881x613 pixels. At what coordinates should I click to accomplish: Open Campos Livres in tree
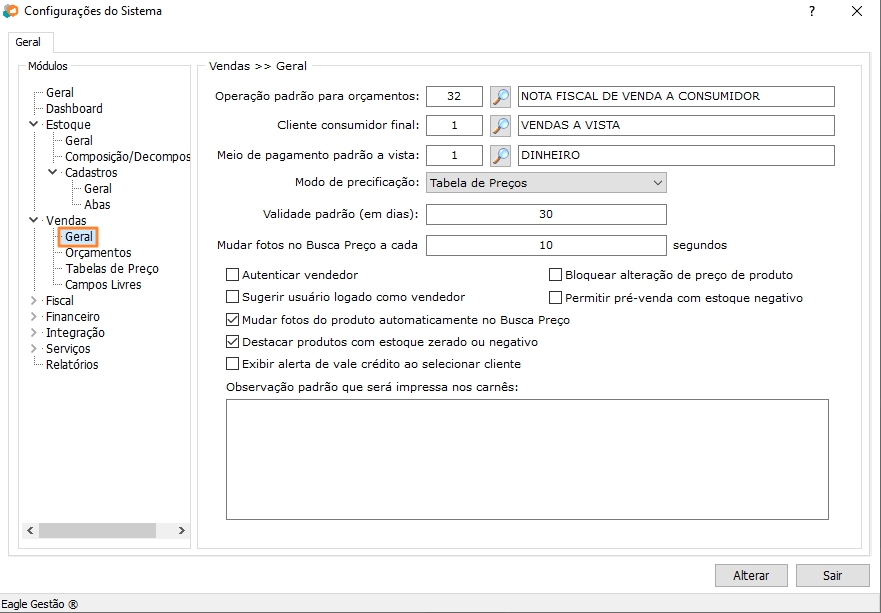pos(103,285)
